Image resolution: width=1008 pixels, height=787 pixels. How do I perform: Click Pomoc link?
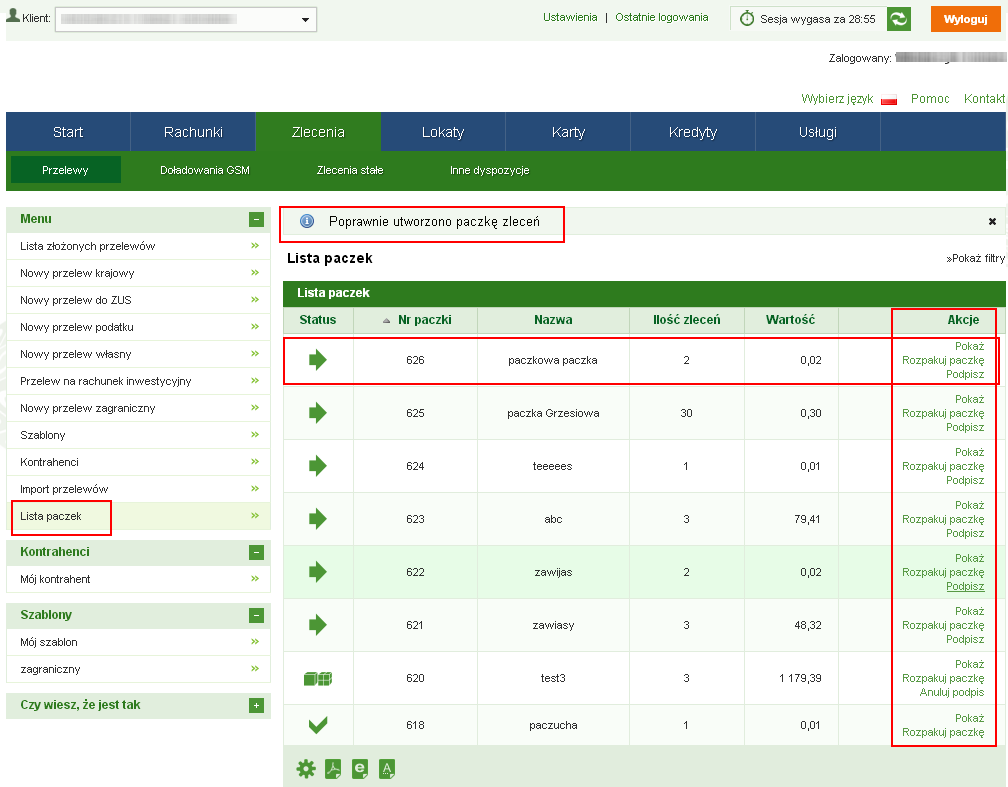930,99
